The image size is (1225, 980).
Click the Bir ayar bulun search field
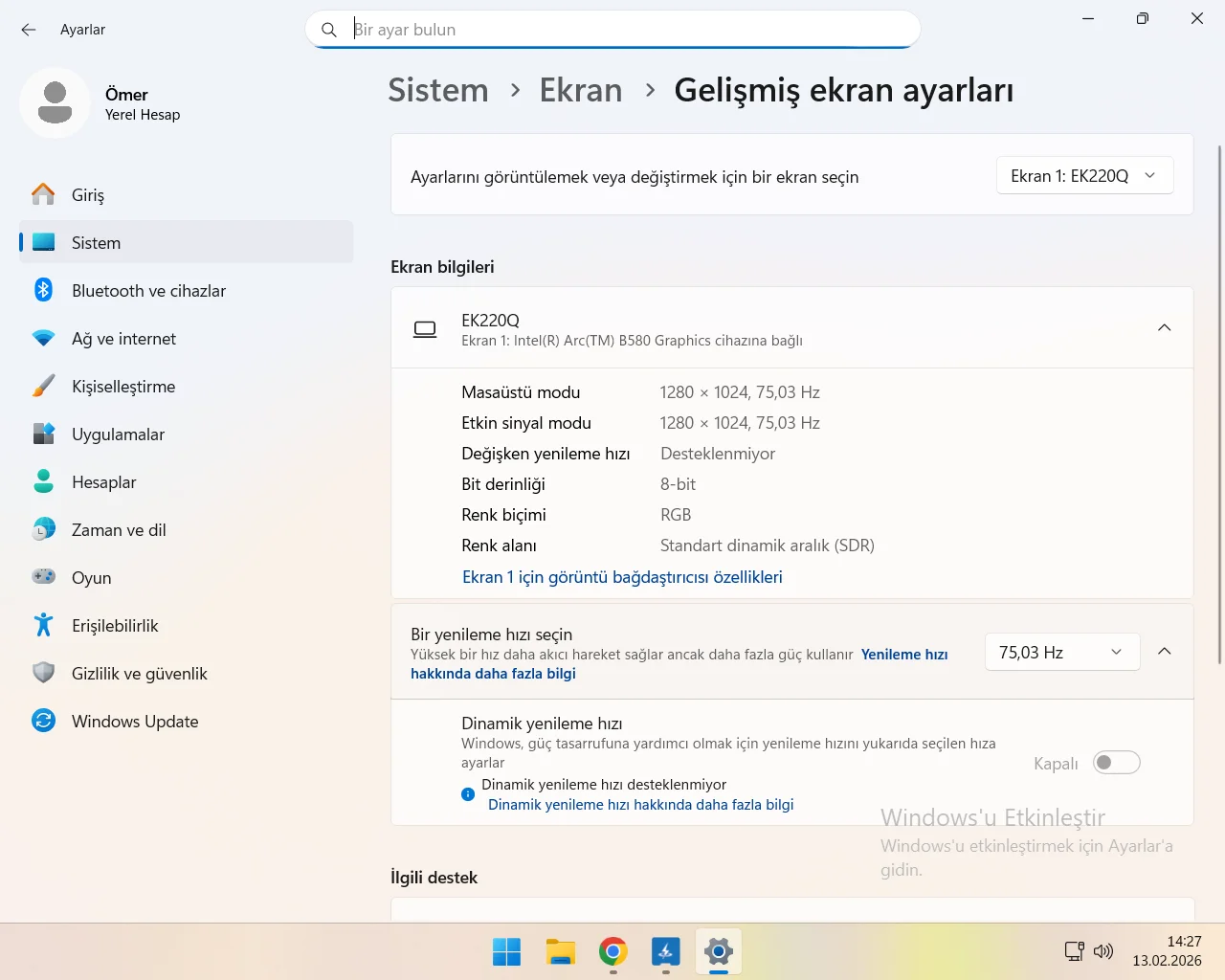[x=612, y=30]
